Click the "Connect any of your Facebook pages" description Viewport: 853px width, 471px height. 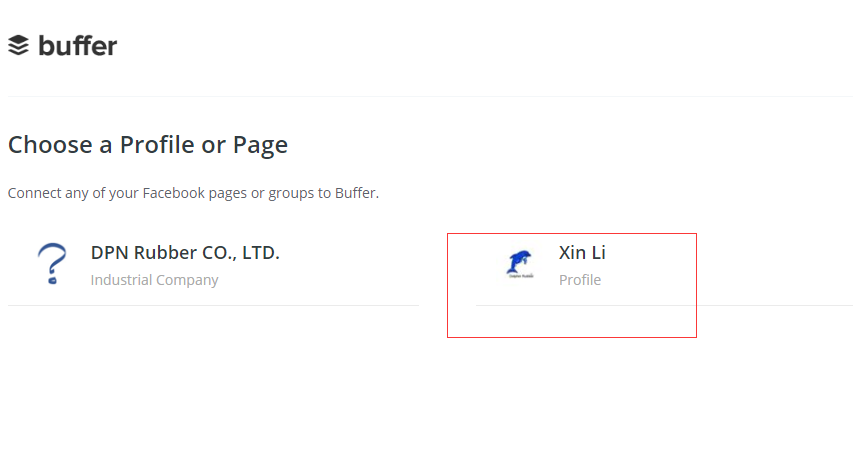pos(193,193)
